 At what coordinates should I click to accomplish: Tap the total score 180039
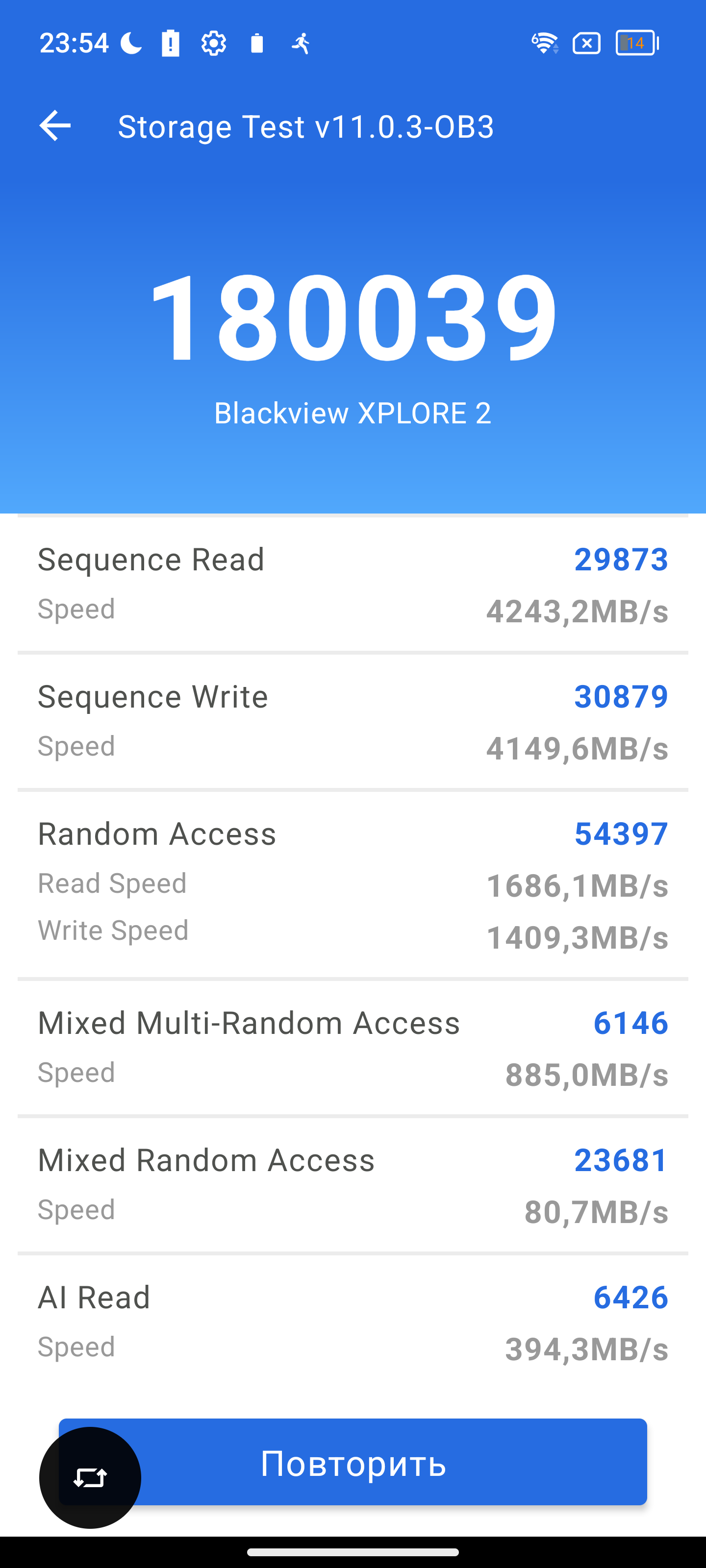[353, 317]
